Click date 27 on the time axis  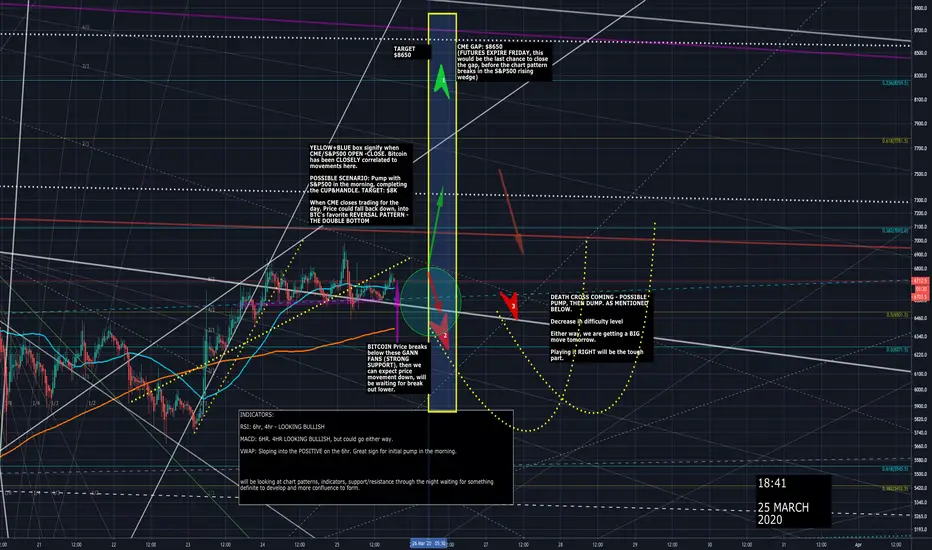[486, 544]
